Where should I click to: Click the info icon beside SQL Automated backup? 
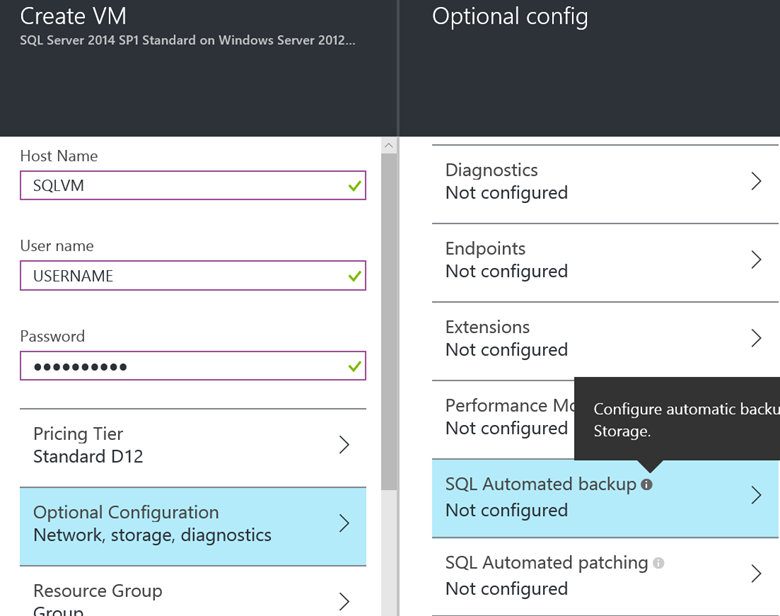pos(646,484)
